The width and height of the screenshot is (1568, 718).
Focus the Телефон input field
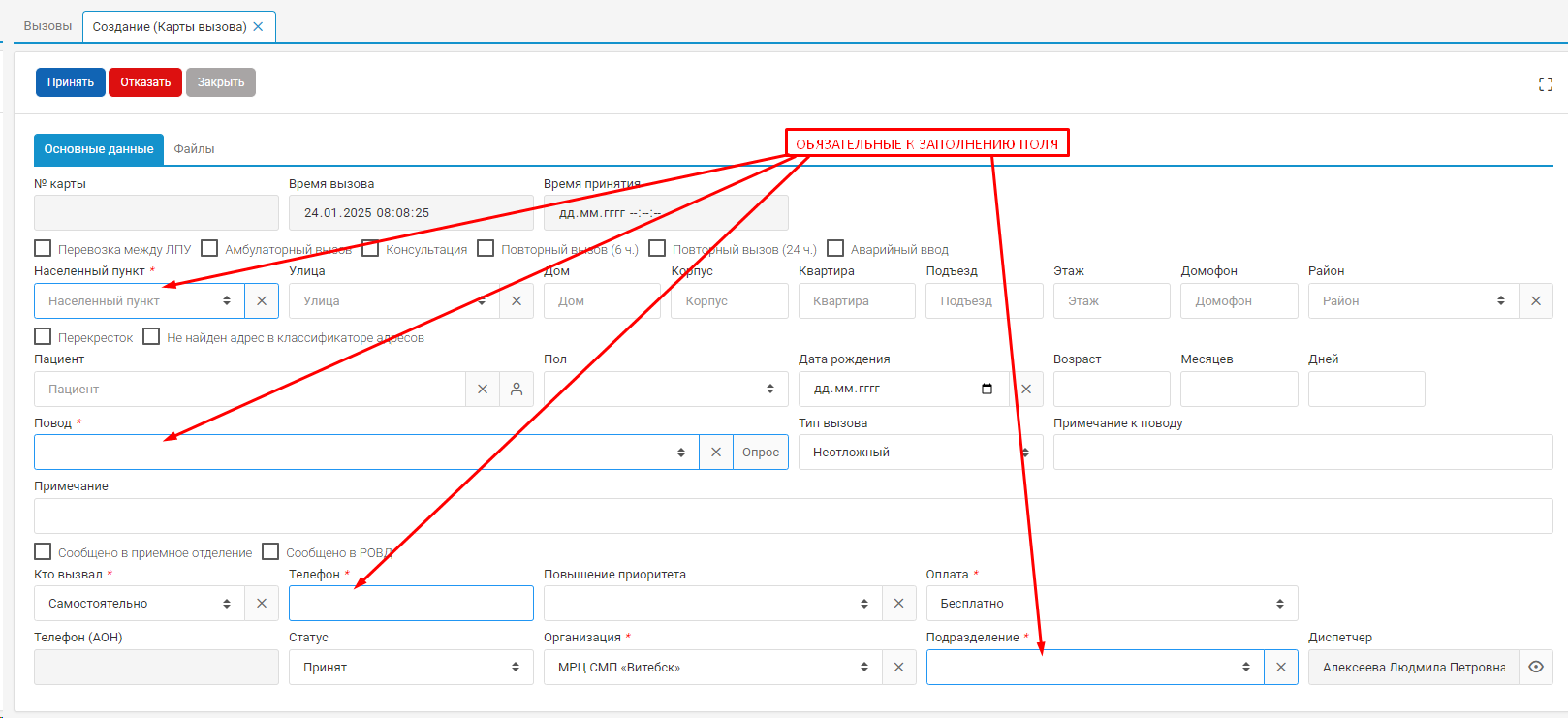tap(411, 604)
